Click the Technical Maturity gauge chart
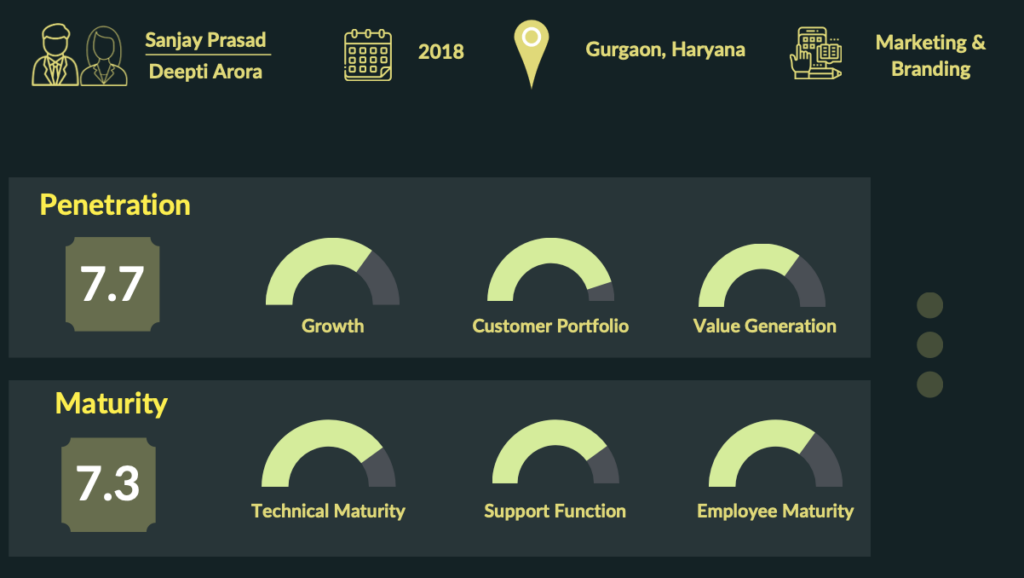 coord(328,453)
